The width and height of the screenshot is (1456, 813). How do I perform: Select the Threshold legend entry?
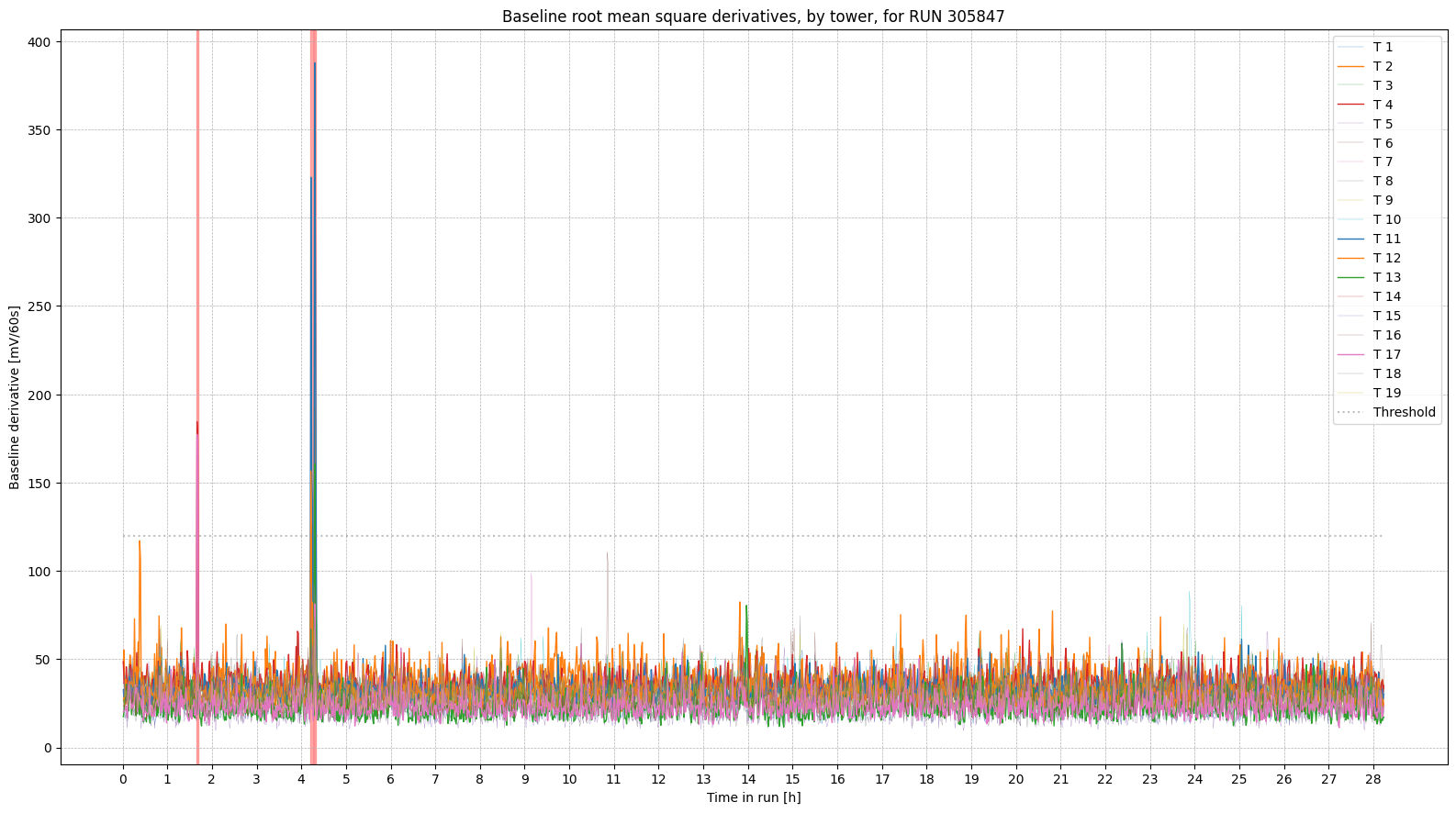(1403, 412)
